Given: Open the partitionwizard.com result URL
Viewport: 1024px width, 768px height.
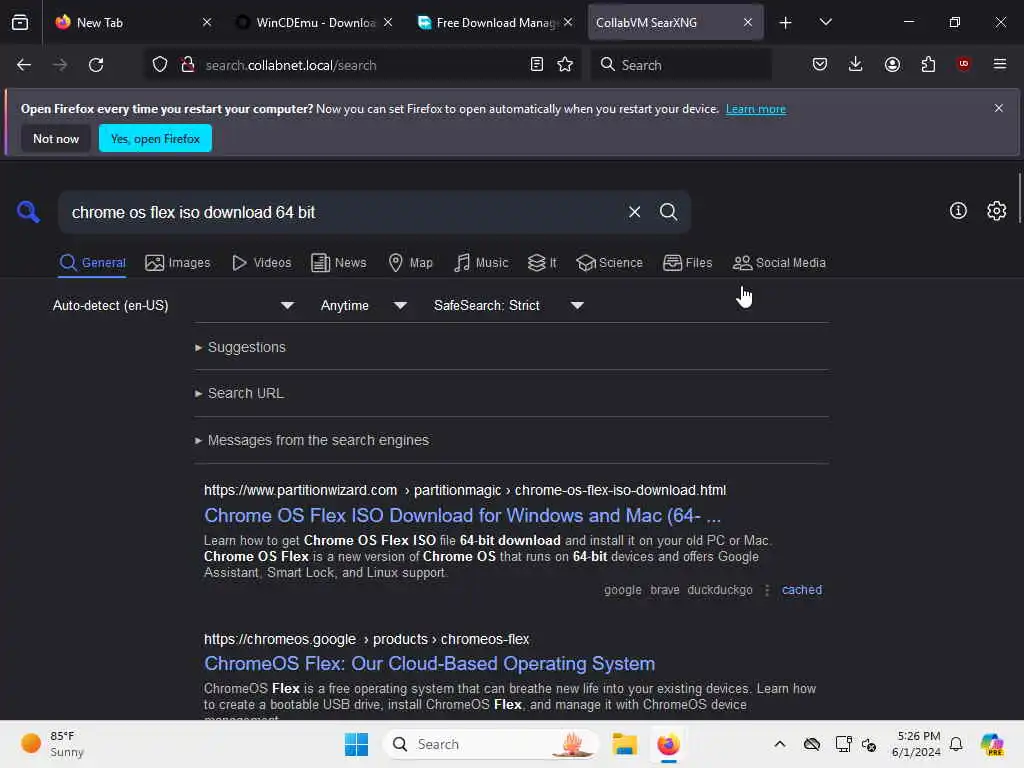Looking at the screenshot, I should tap(465, 490).
